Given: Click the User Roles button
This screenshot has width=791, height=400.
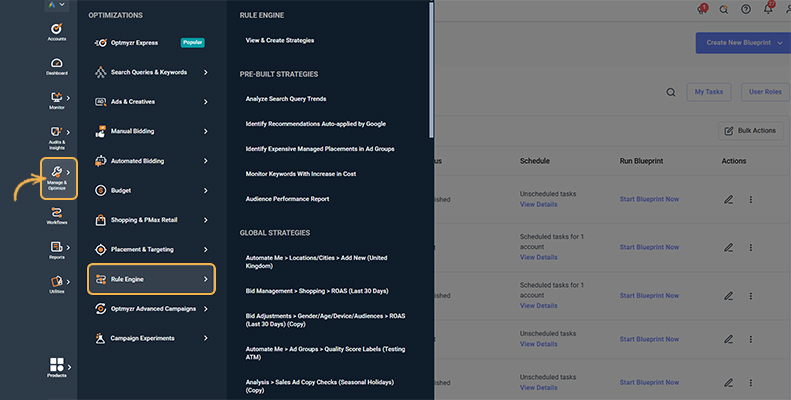Looking at the screenshot, I should [x=765, y=92].
